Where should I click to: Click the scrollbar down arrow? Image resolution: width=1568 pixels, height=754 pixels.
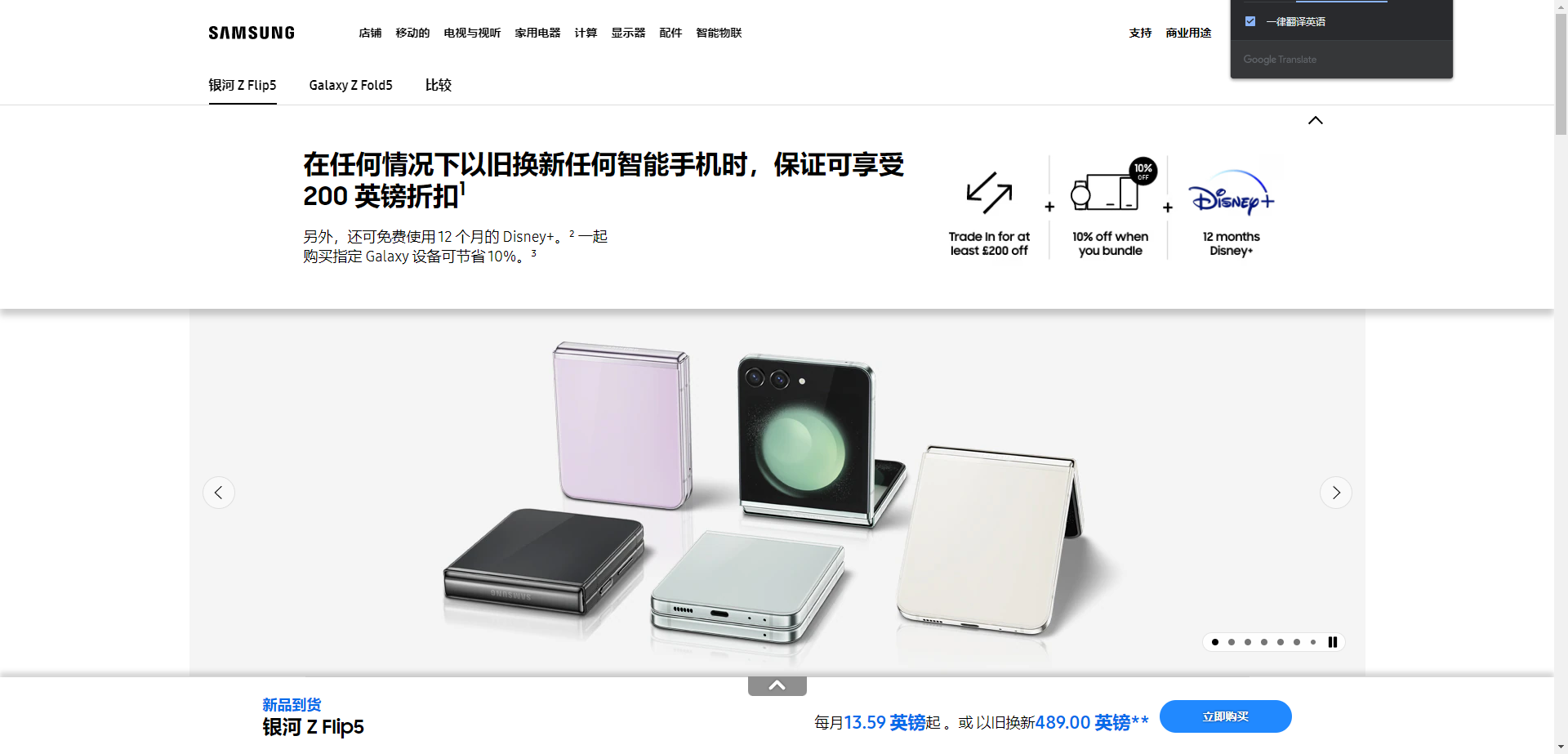click(x=1561, y=747)
